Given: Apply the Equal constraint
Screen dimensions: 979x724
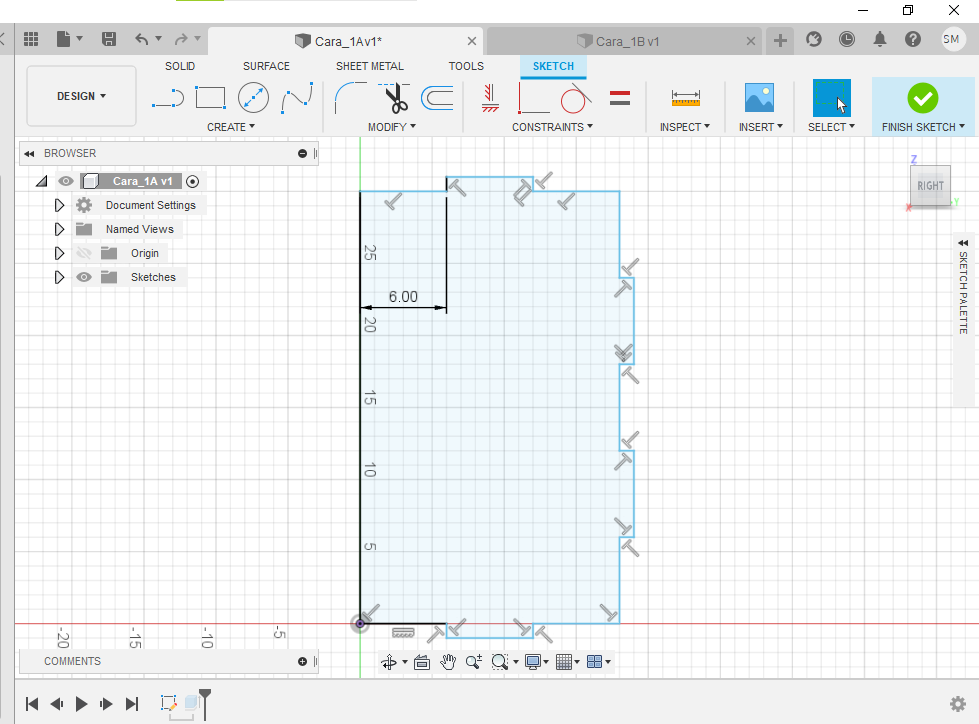Looking at the screenshot, I should pyautogui.click(x=620, y=98).
